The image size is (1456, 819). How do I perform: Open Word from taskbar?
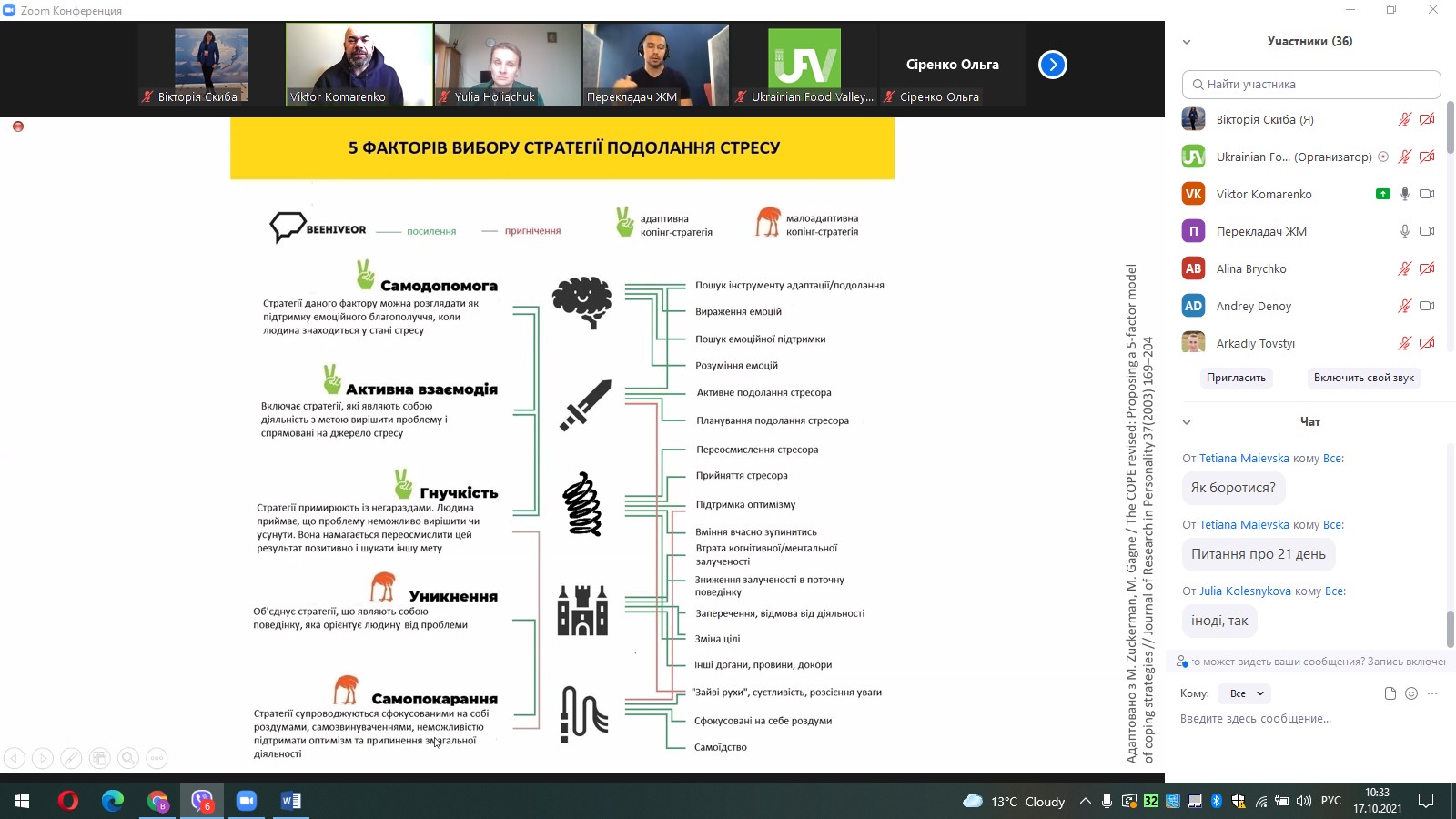(290, 801)
